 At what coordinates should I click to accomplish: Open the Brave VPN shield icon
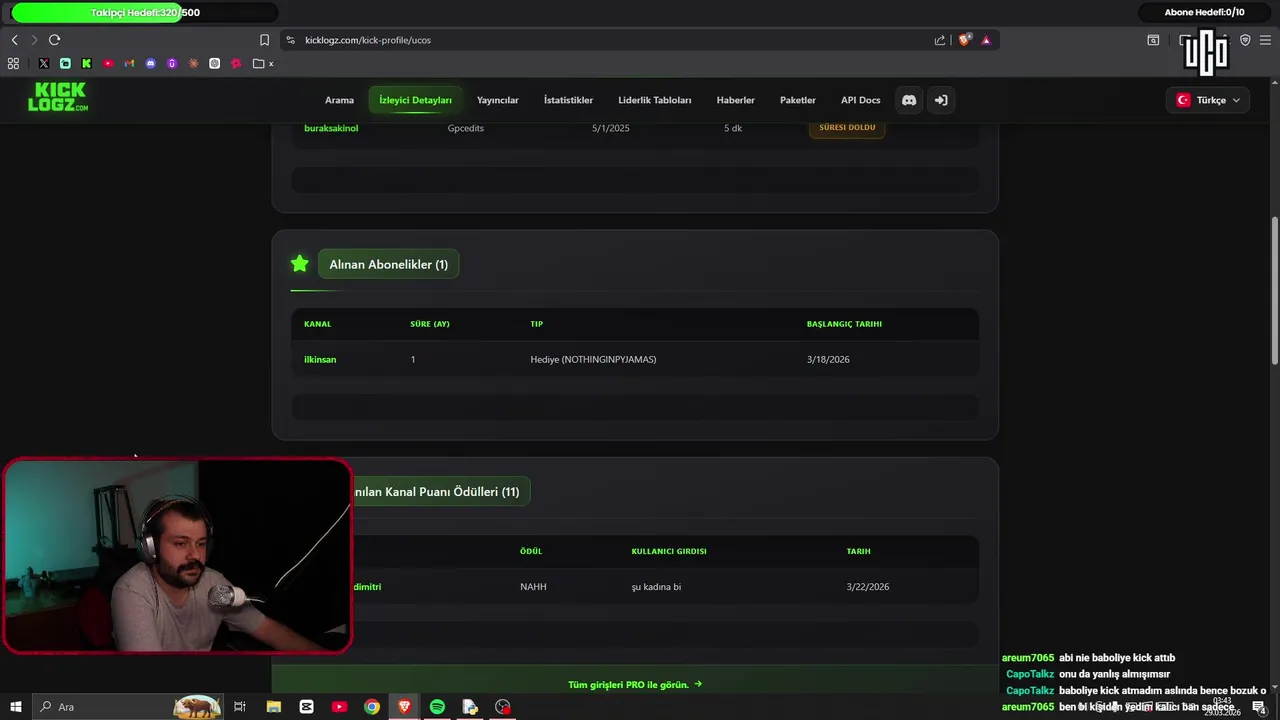[1245, 40]
